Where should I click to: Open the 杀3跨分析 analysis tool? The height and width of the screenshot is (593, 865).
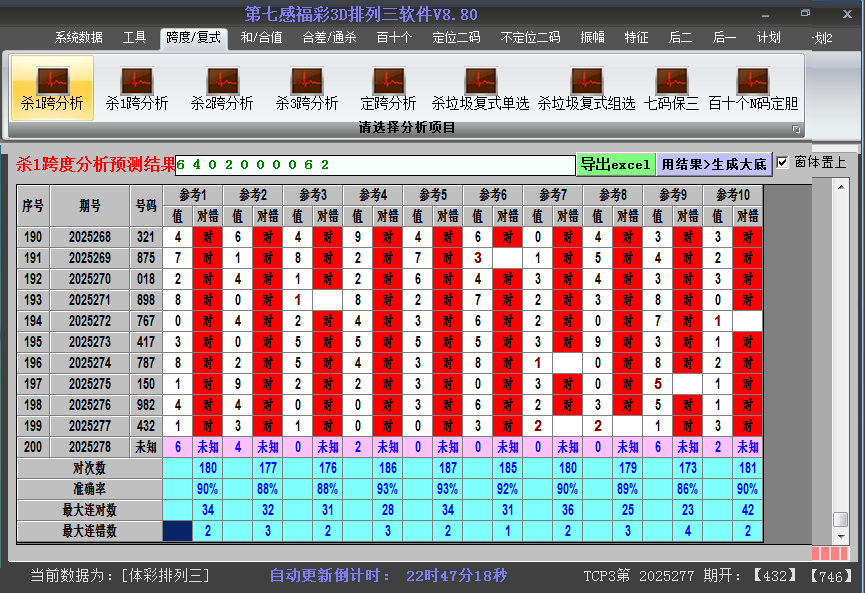(307, 88)
